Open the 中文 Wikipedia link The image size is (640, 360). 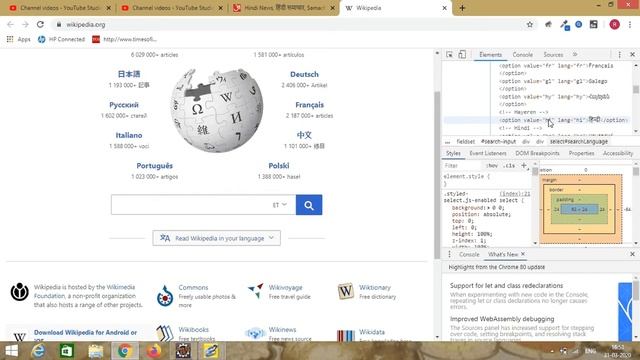tap(304, 135)
